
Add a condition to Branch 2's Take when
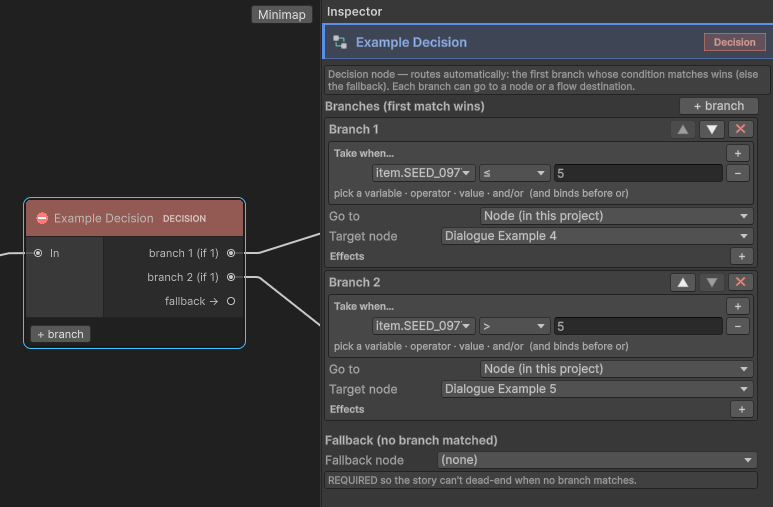[738, 306]
